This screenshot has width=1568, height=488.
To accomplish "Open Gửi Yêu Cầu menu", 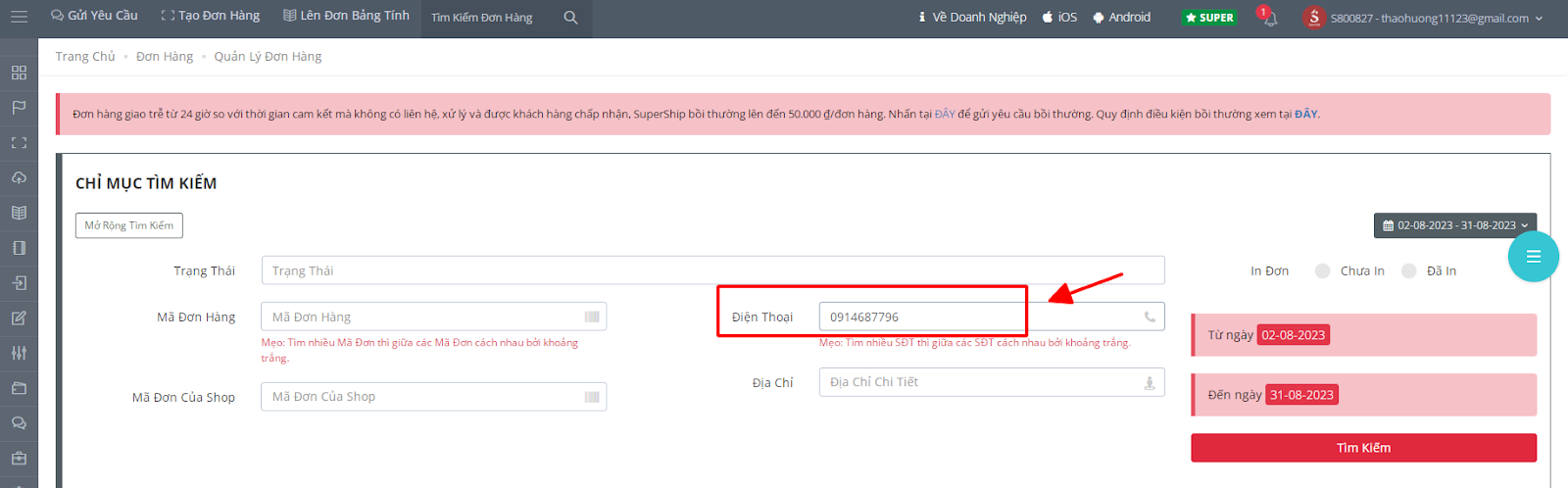I will [94, 16].
